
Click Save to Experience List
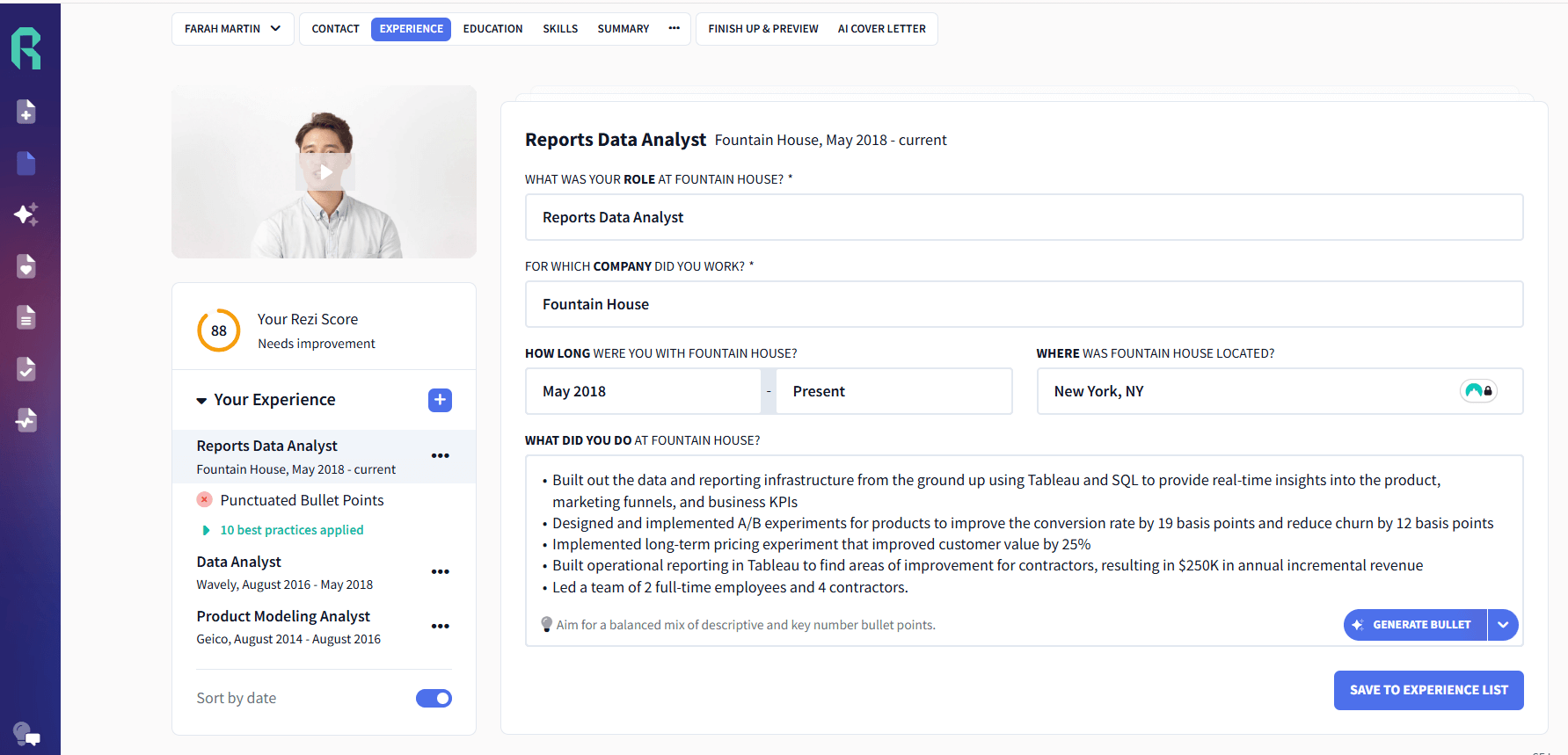1429,690
